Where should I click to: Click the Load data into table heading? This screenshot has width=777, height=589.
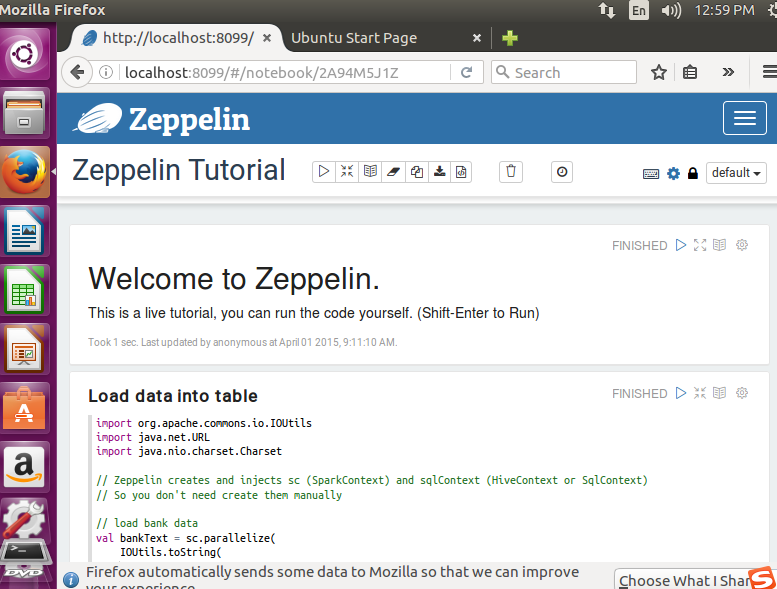(173, 396)
